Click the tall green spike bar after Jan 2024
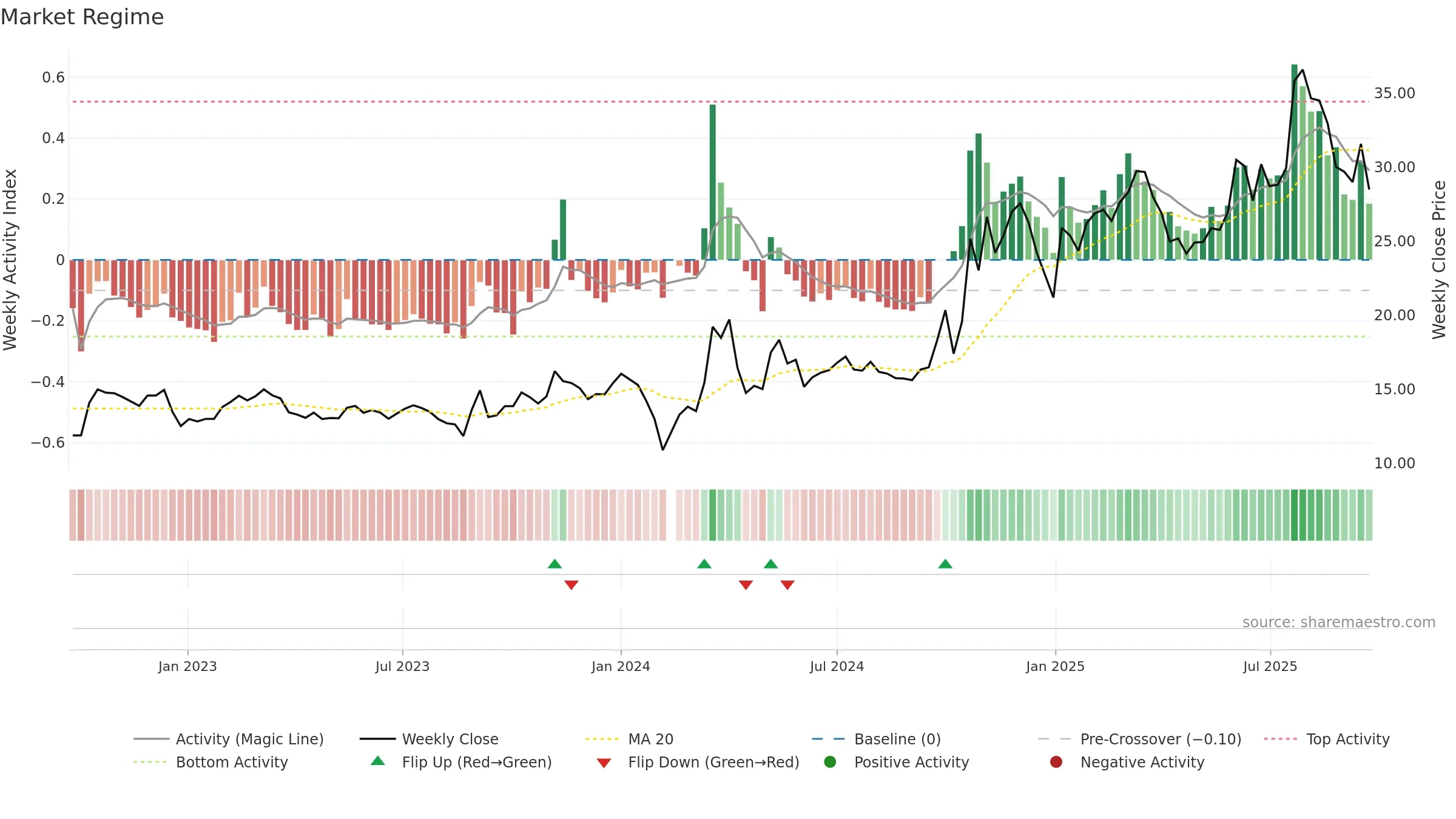 click(x=712, y=182)
